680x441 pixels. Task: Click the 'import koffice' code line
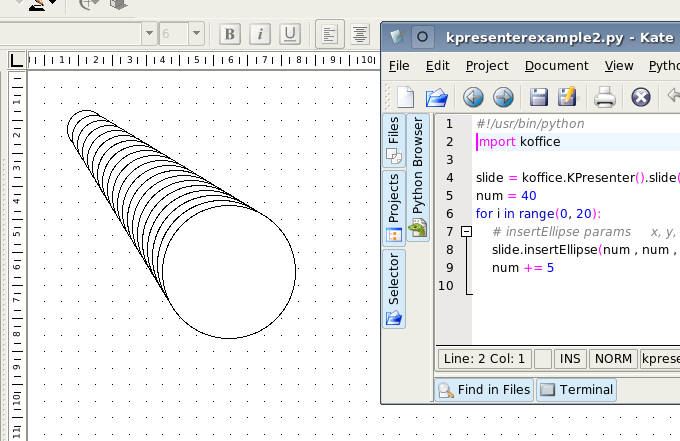(x=518, y=142)
